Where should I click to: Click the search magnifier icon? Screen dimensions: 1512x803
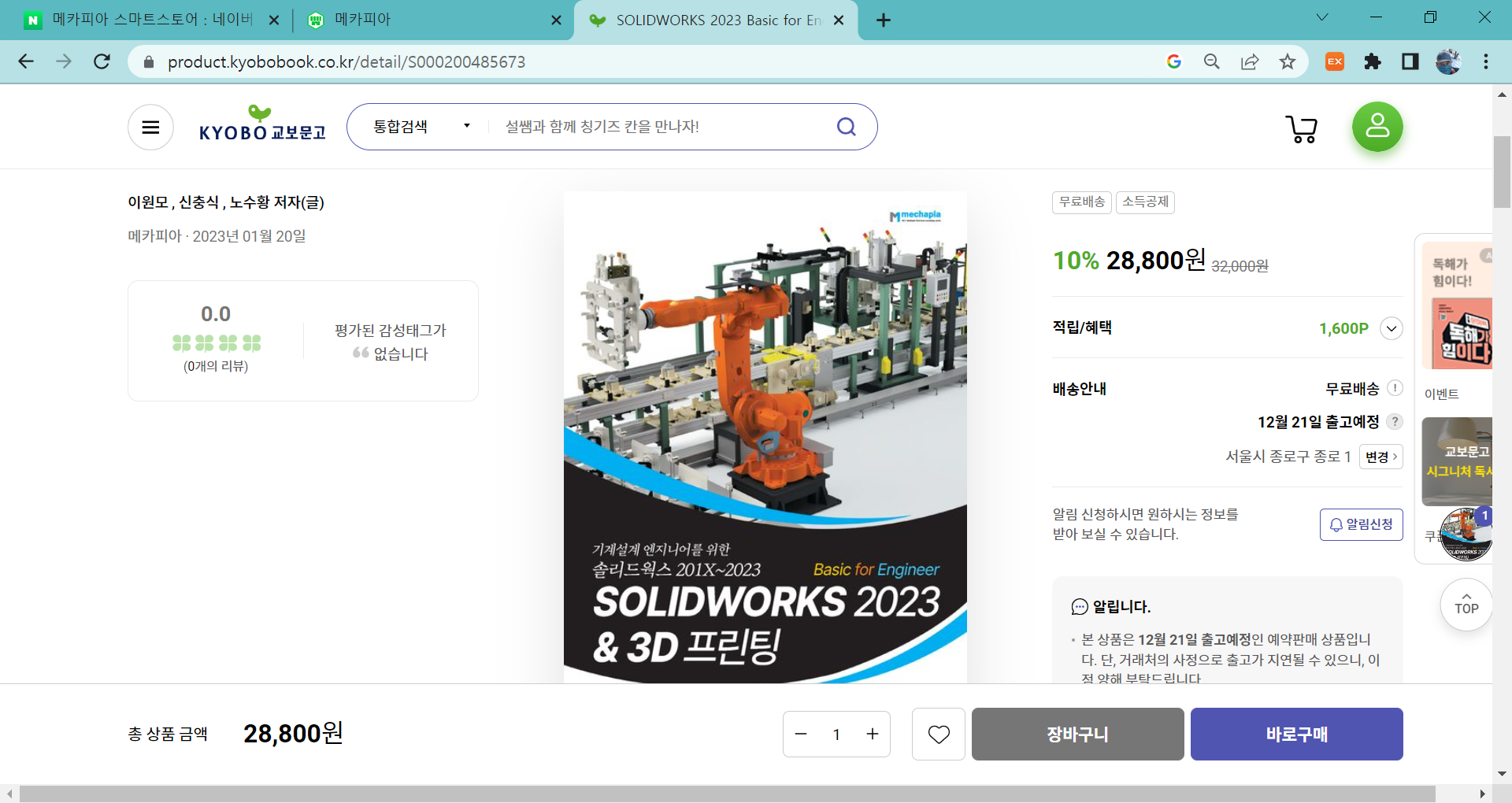click(x=846, y=127)
